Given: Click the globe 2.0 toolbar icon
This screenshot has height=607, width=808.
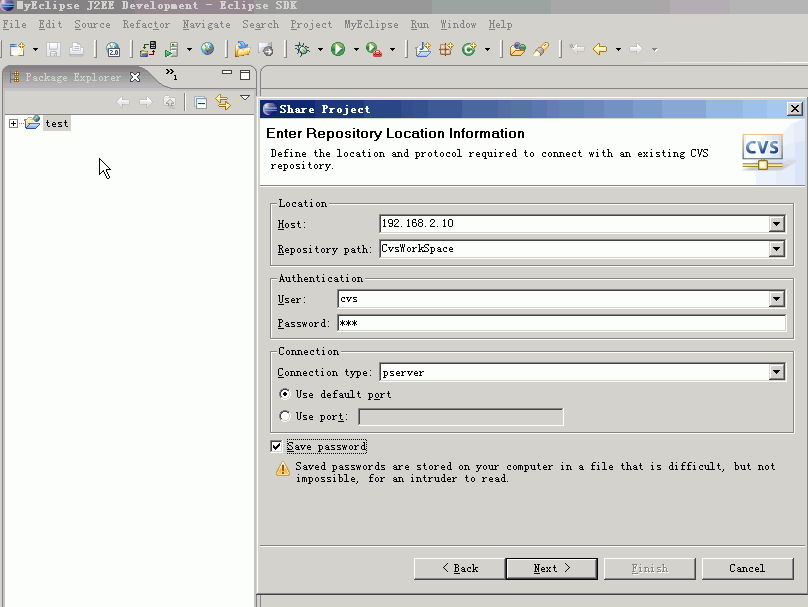Looking at the screenshot, I should pos(113,49).
